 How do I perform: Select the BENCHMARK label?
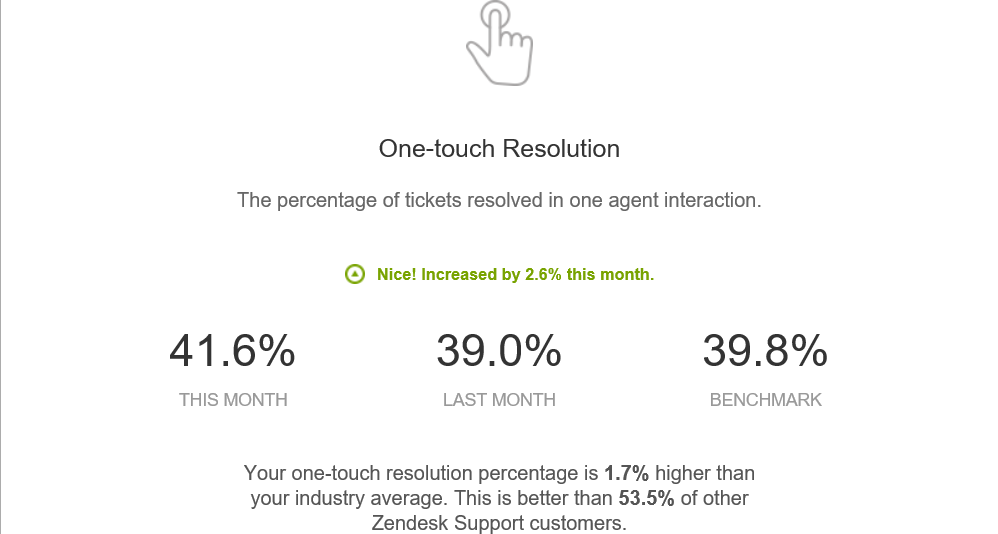tap(766, 400)
